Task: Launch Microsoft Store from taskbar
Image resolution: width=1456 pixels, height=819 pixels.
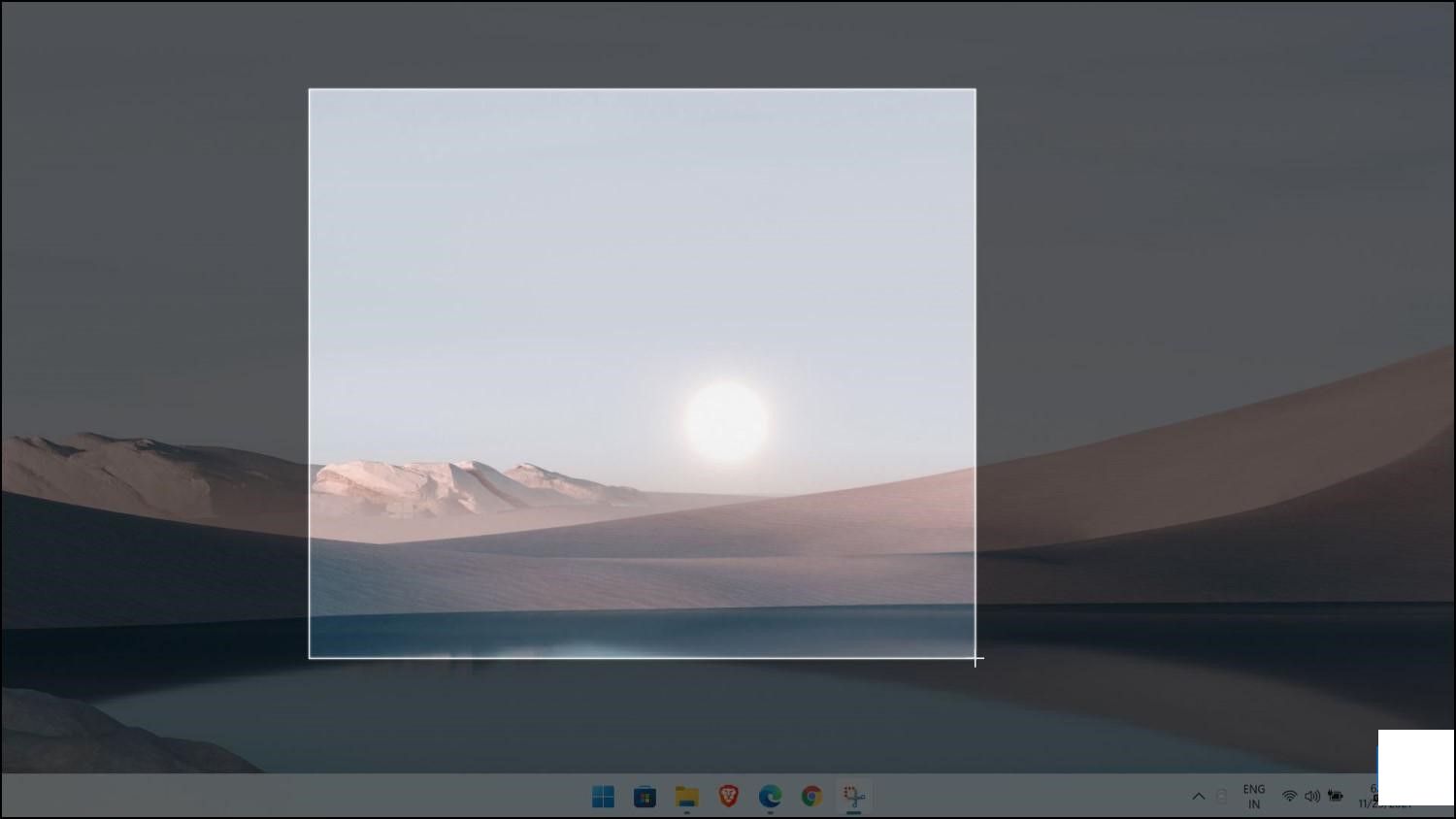Action: 645,797
